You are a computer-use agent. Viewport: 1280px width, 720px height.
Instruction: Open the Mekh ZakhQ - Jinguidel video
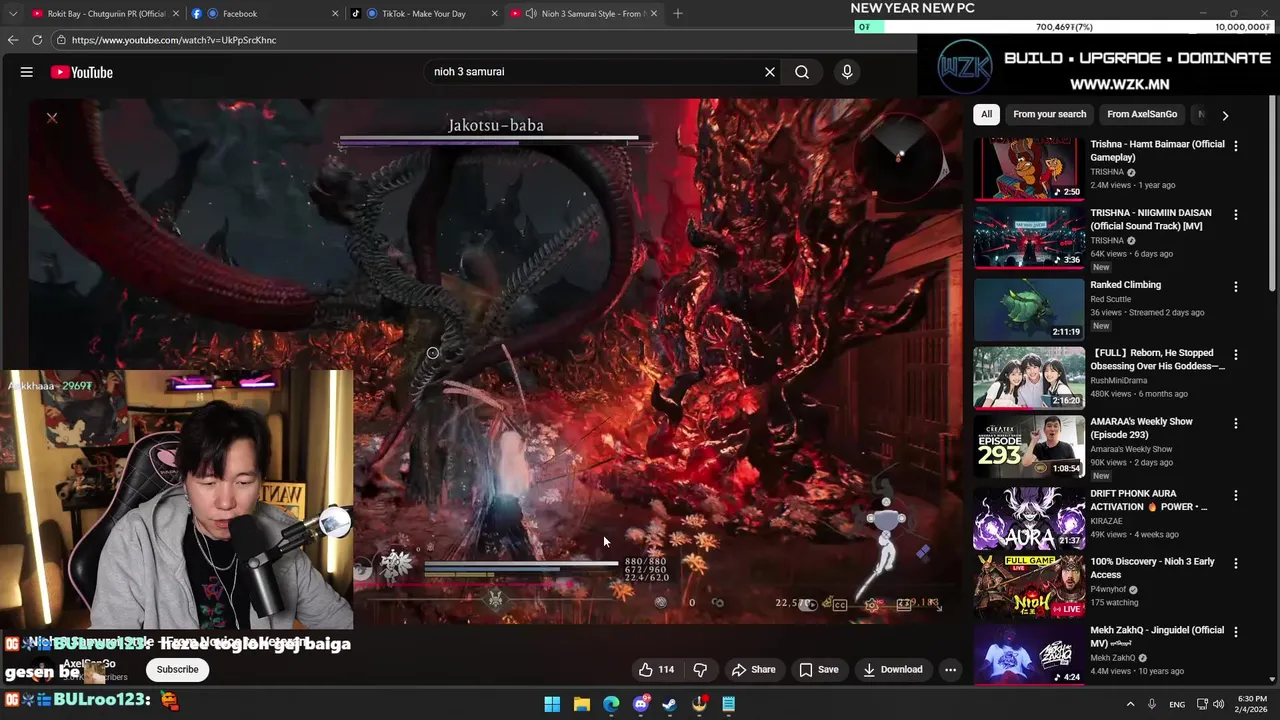[1157, 636]
